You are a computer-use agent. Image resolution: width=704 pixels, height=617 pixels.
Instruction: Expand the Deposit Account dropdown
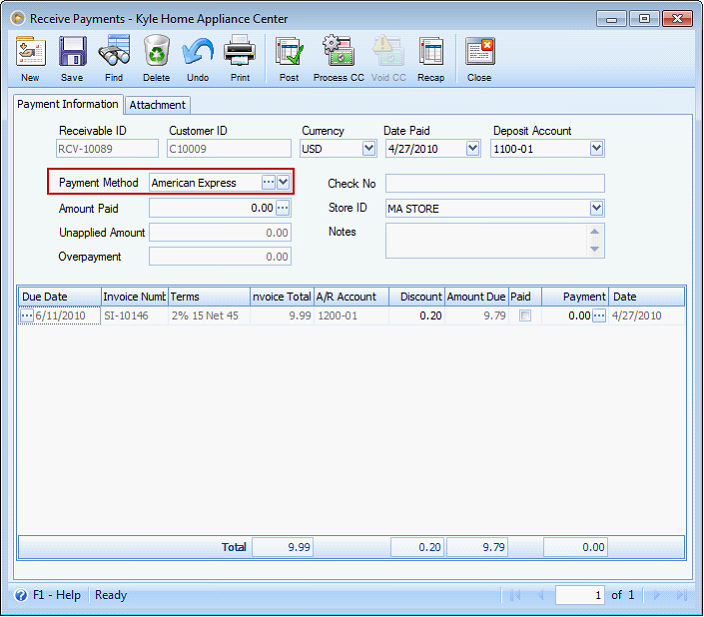click(597, 149)
